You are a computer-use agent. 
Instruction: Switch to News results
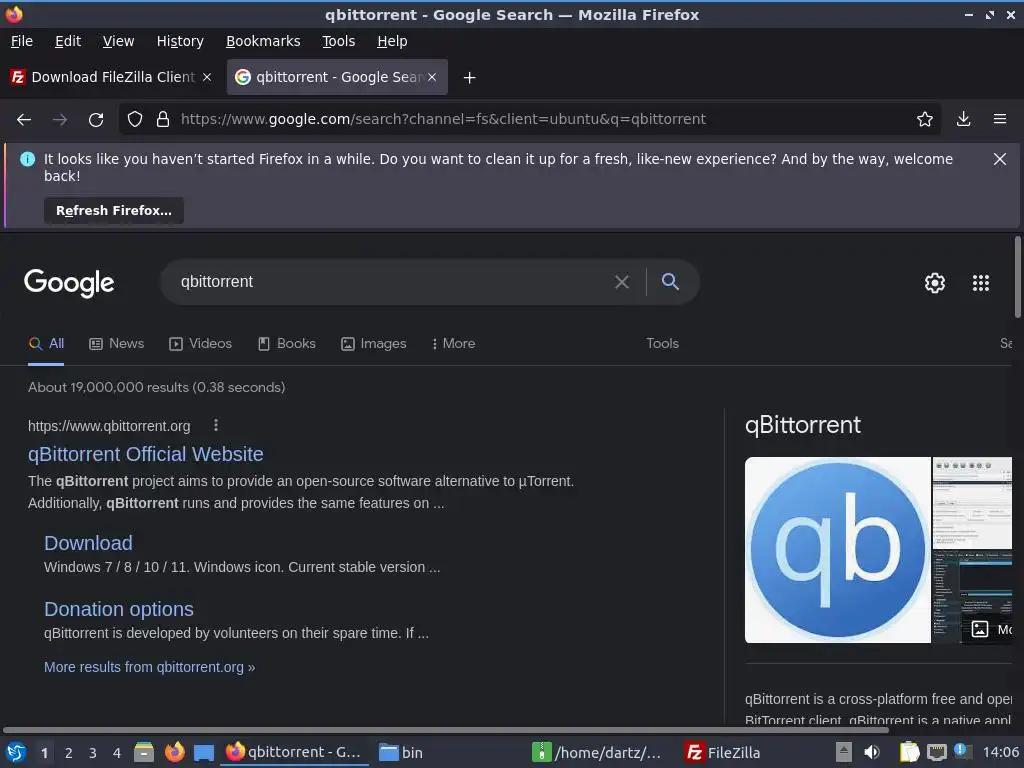pyautogui.click(x=116, y=344)
